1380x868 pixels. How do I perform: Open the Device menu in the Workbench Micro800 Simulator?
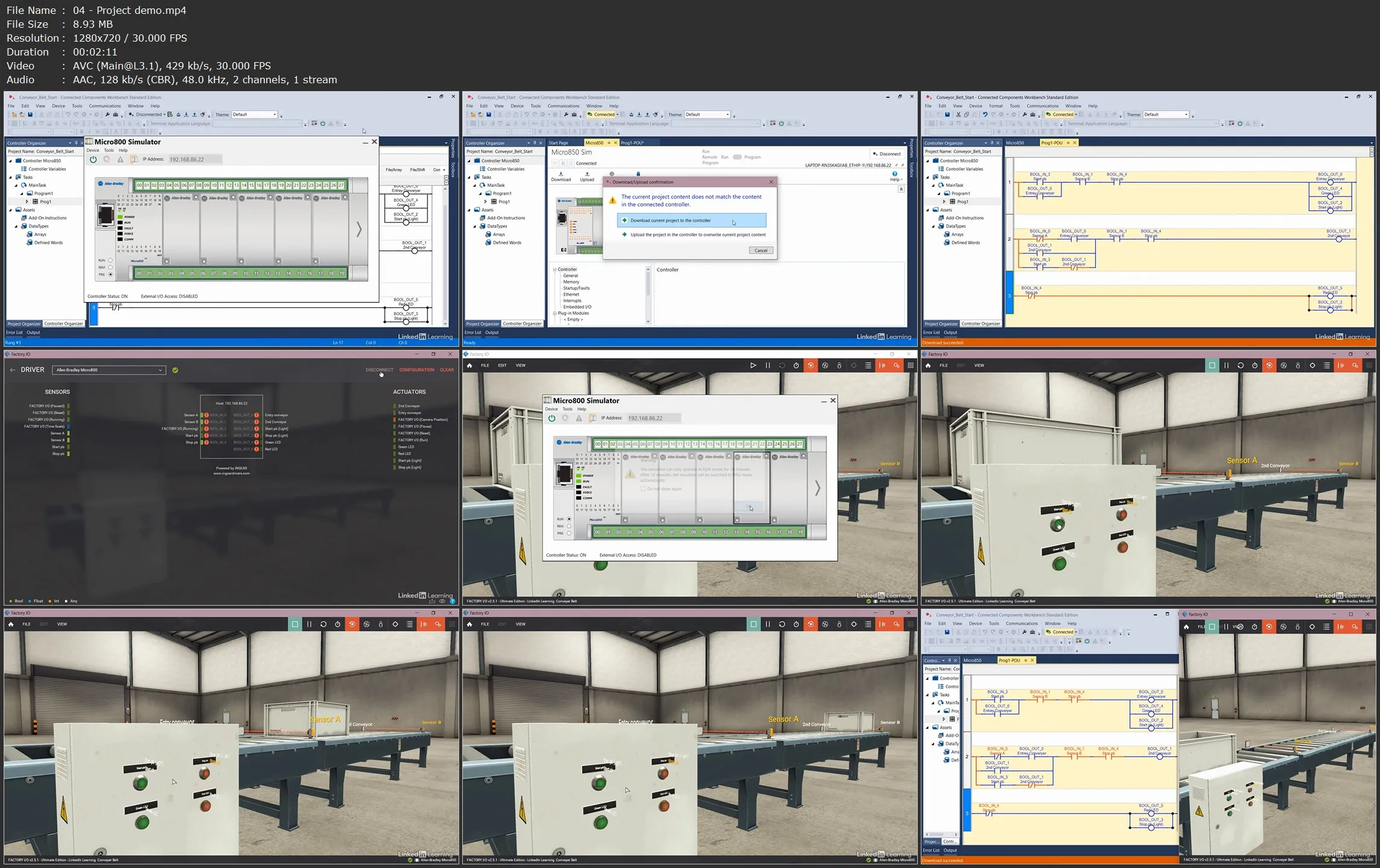pyautogui.click(x=92, y=150)
